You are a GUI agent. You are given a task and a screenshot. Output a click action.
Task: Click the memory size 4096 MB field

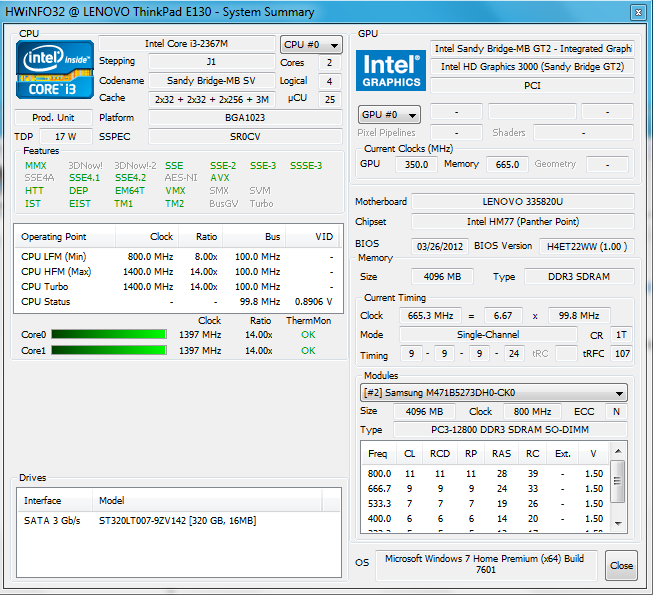[x=442, y=276]
